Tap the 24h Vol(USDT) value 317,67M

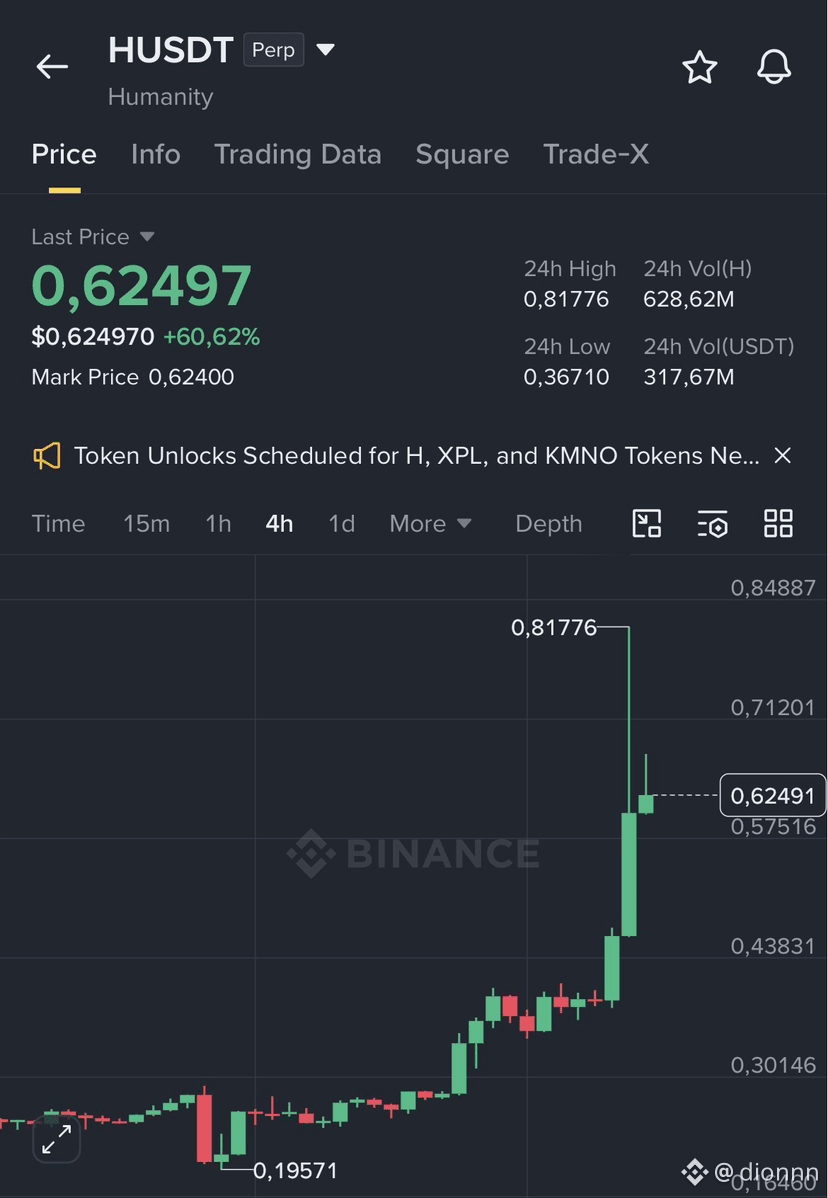[x=688, y=377]
